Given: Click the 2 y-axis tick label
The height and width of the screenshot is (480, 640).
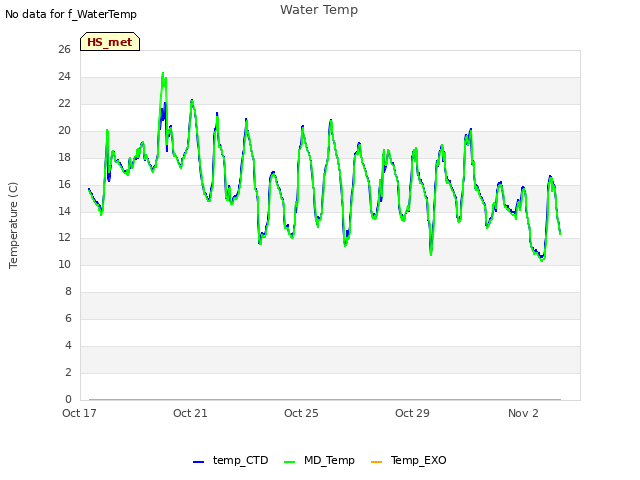Looking at the screenshot, I should (x=68, y=372).
